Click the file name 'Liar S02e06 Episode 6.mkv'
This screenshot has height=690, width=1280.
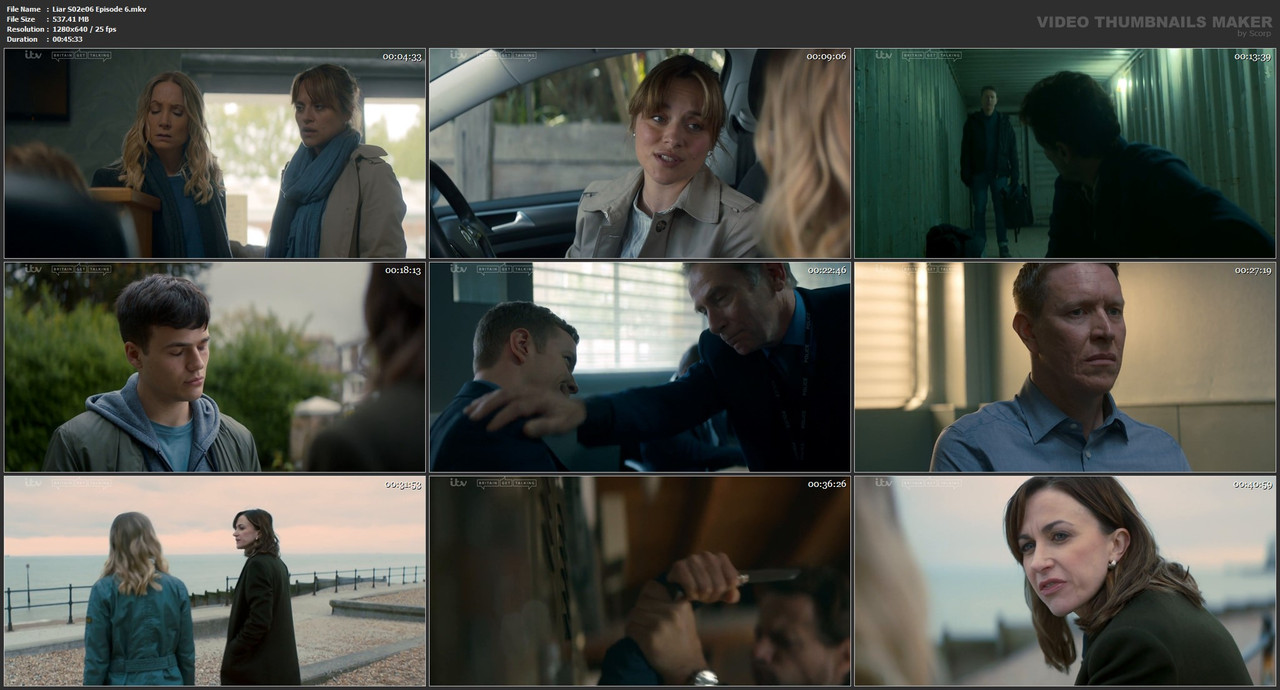(98, 9)
